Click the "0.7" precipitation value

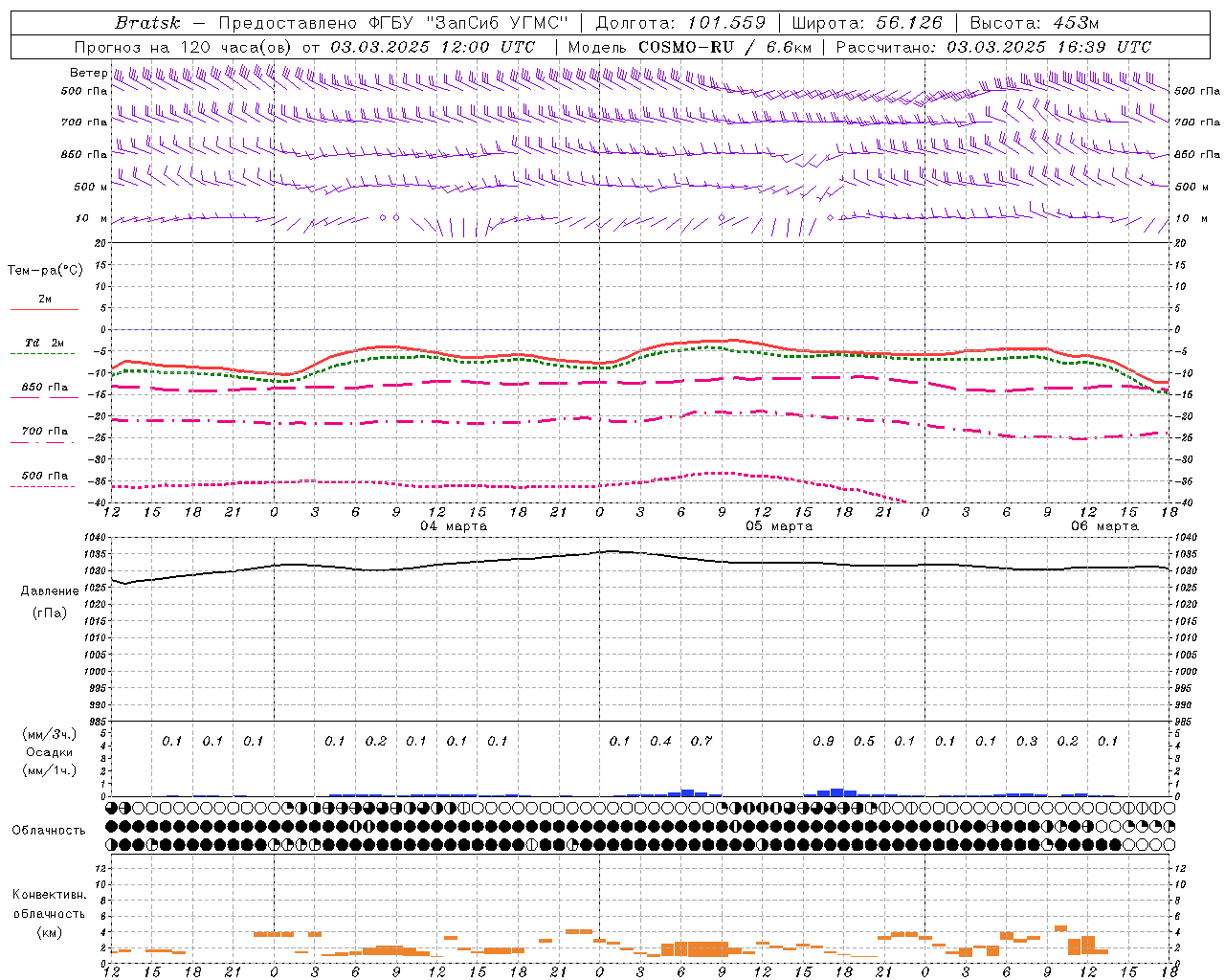coord(702,741)
